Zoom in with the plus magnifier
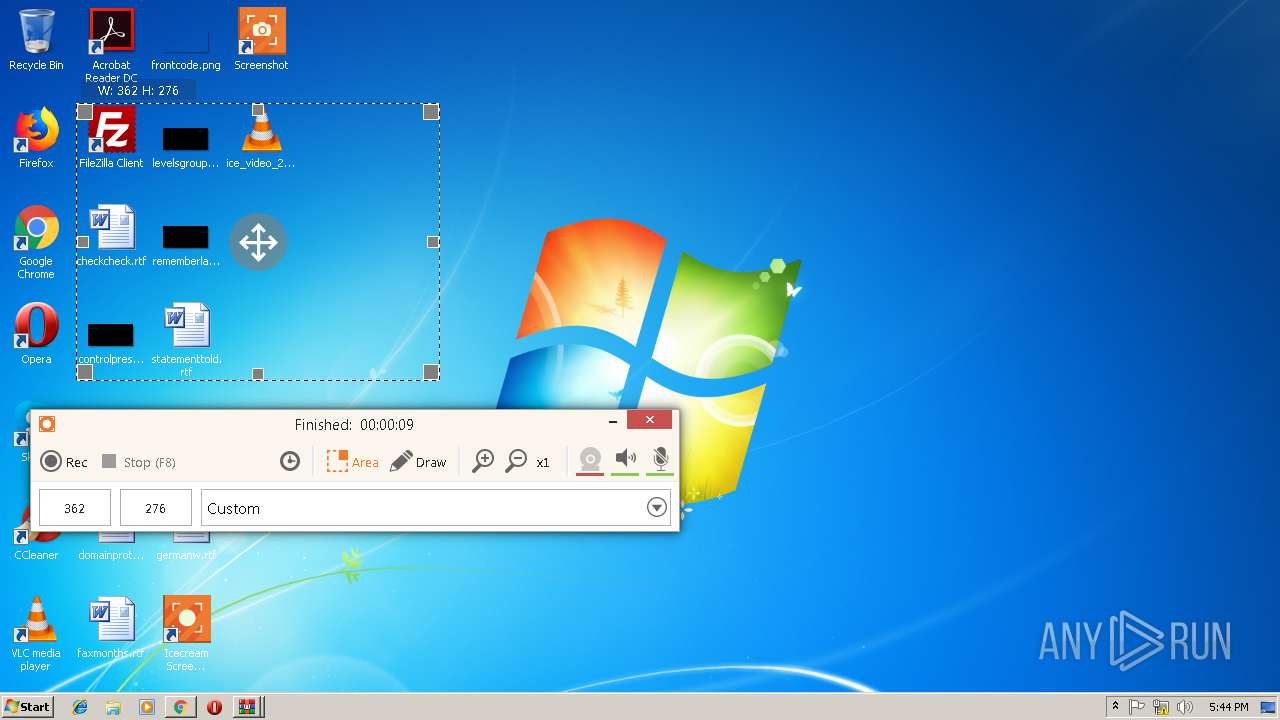1280x720 pixels. coord(483,461)
